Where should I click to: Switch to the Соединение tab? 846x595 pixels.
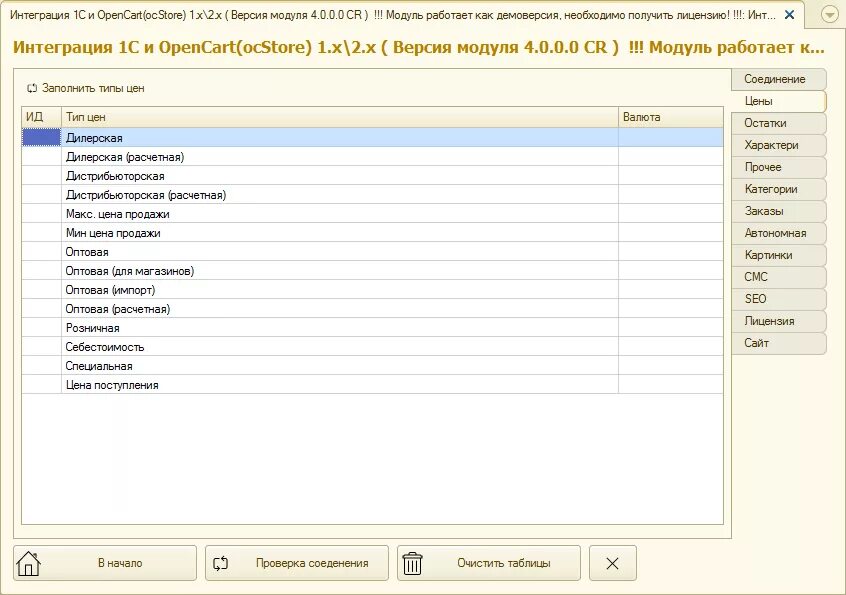tap(778, 79)
